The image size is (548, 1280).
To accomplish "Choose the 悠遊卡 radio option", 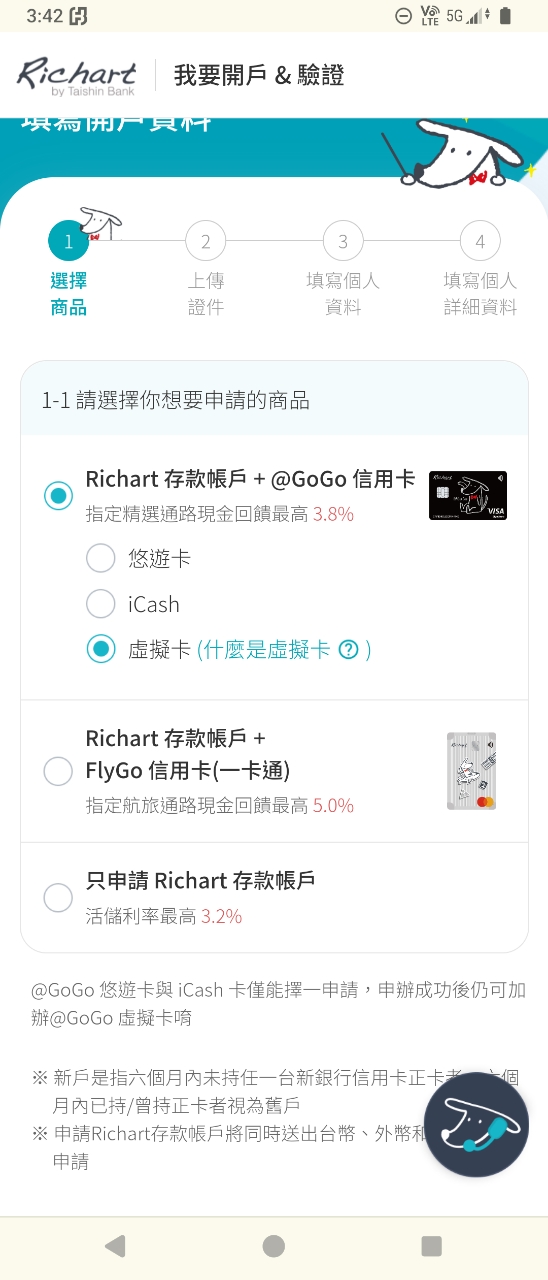I will [x=101, y=558].
